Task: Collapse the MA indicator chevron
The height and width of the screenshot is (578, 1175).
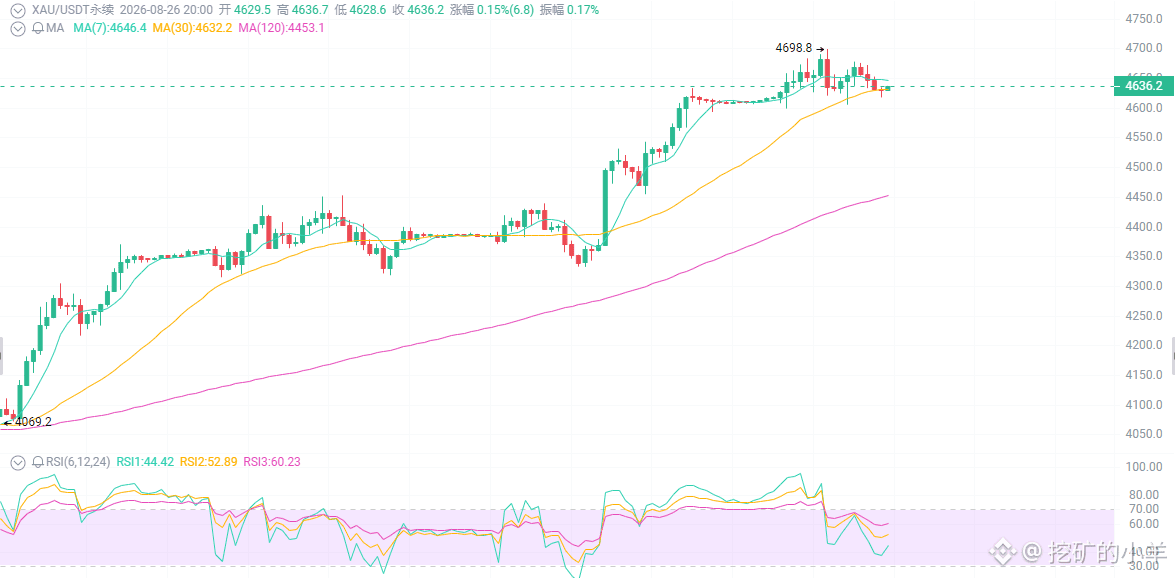Action: pos(17,28)
